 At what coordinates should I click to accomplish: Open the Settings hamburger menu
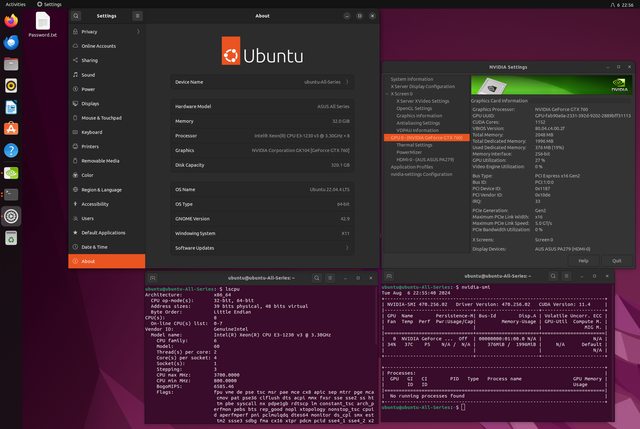137,16
